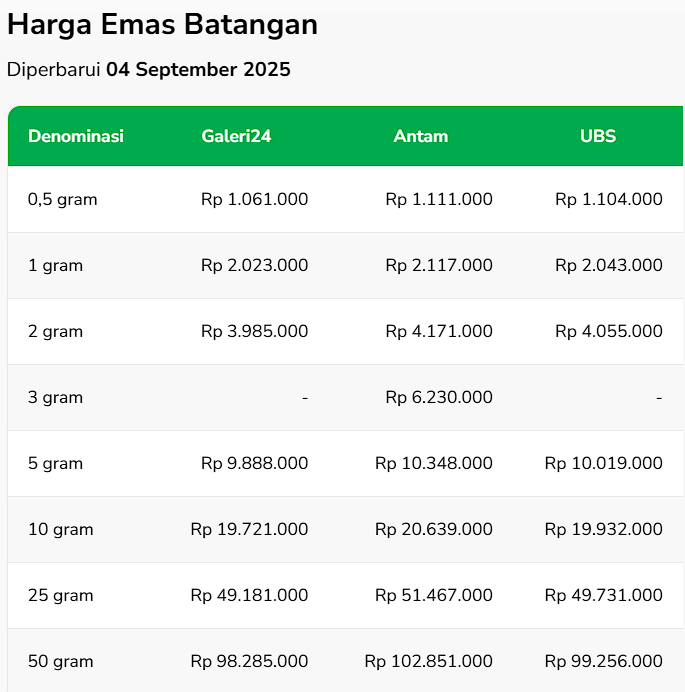Click the Galeri24 column header
This screenshot has width=685, height=692.
236,136
